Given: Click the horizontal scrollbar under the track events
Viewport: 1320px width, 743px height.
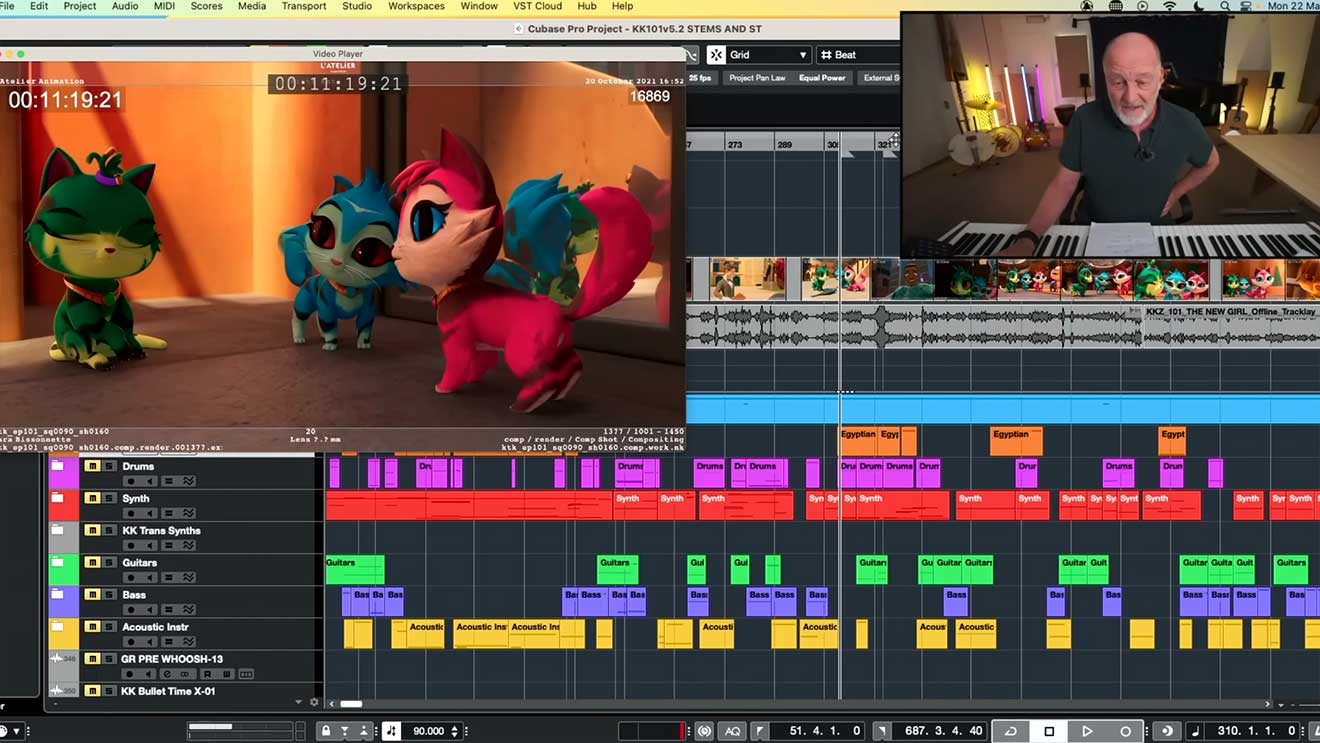Looking at the screenshot, I should 800,704.
